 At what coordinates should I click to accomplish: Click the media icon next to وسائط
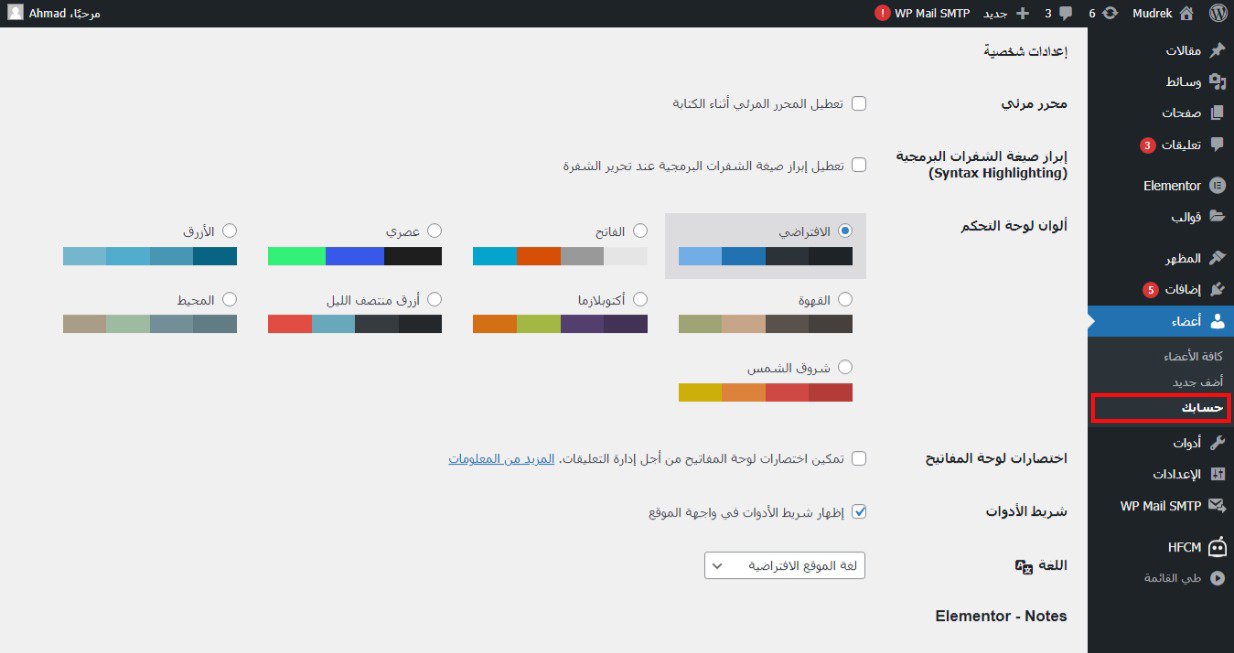click(1217, 81)
